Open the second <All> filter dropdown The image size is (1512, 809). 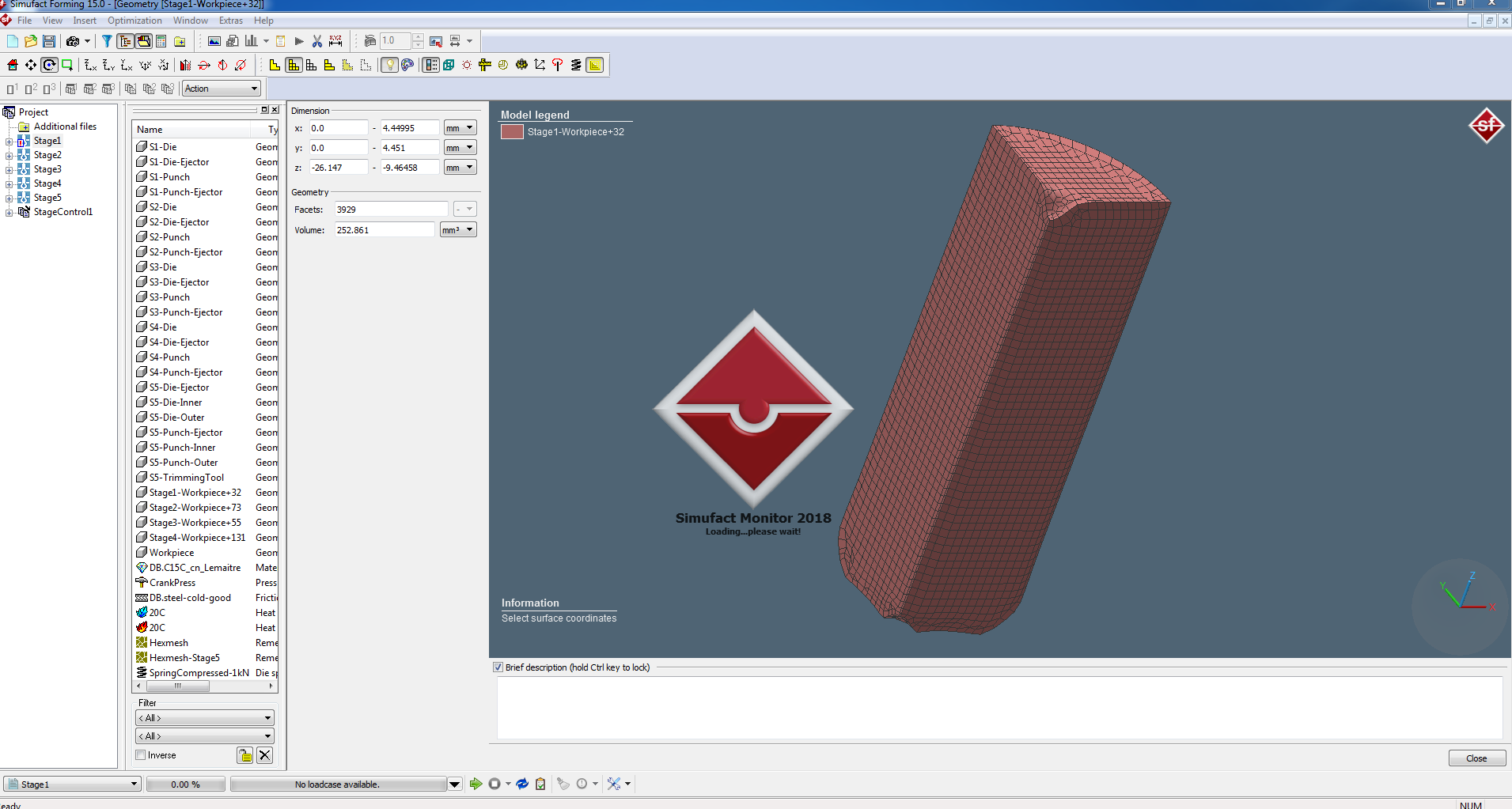point(205,736)
